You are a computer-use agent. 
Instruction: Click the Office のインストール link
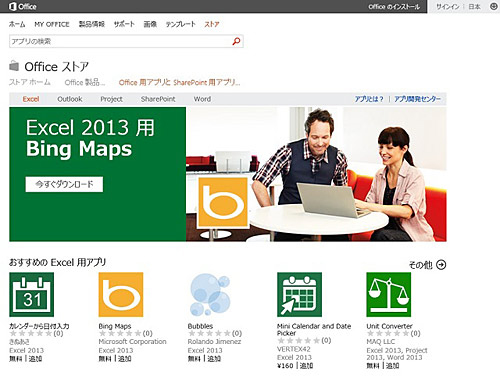tap(394, 6)
